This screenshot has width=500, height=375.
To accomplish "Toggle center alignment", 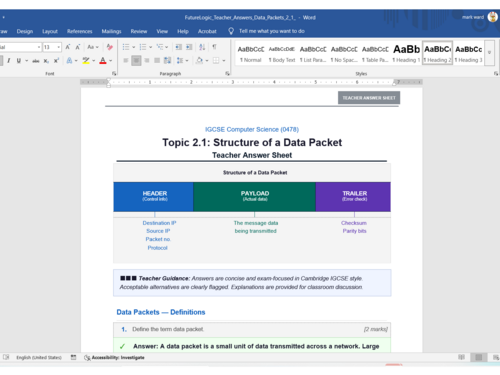I will [x=136, y=61].
